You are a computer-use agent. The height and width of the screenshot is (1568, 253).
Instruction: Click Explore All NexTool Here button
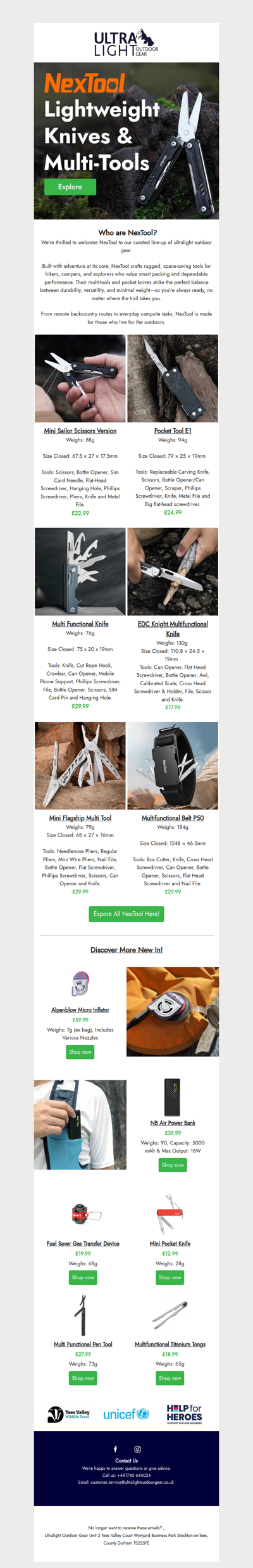126,914
